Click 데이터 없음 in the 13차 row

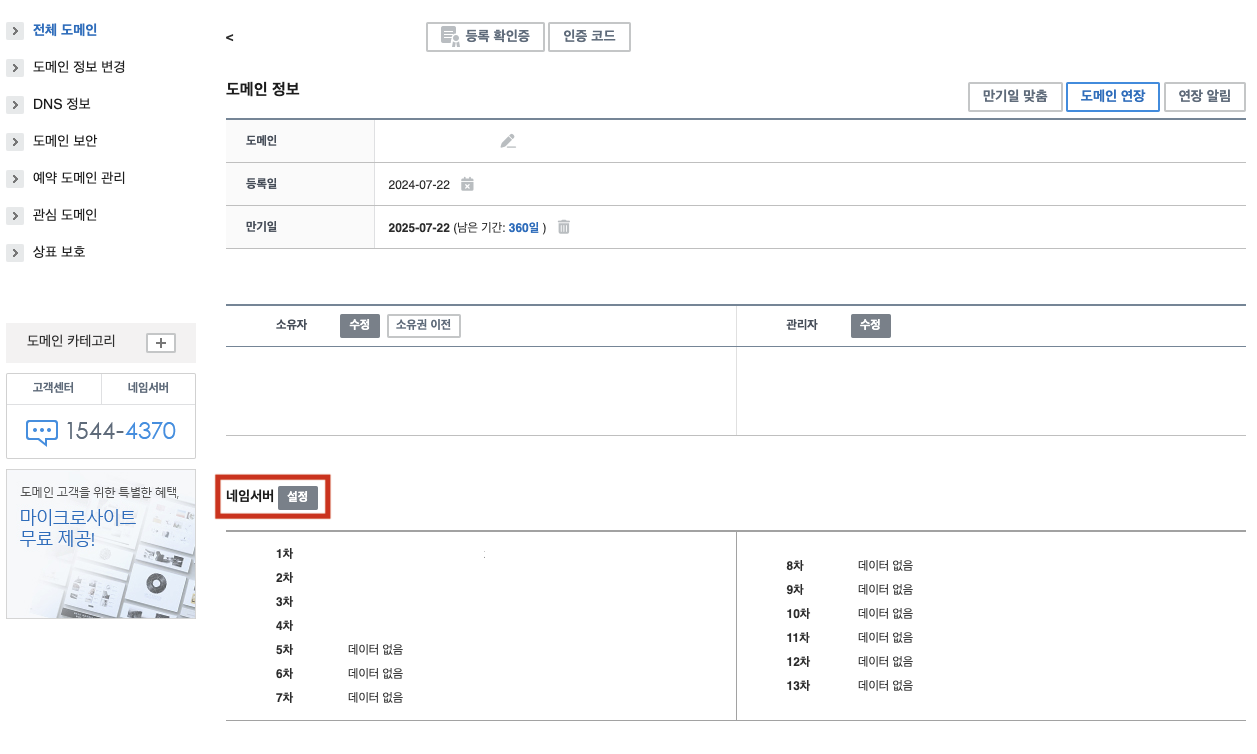pyautogui.click(x=885, y=686)
